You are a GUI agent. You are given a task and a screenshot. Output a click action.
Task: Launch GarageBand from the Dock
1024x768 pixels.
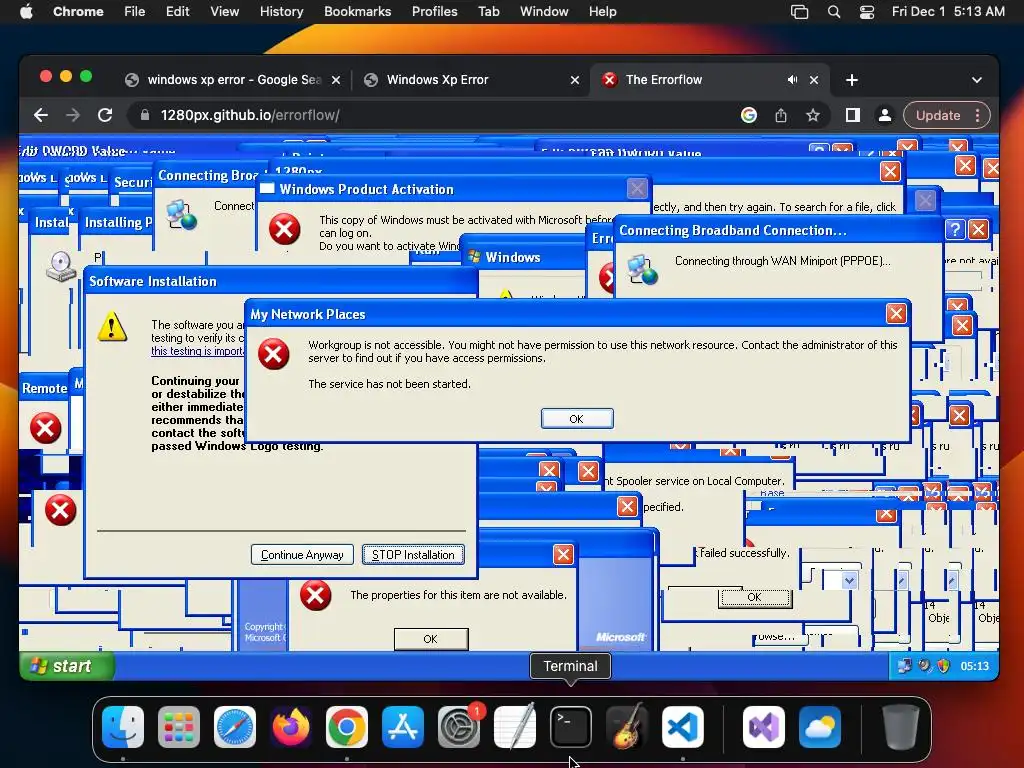[627, 727]
